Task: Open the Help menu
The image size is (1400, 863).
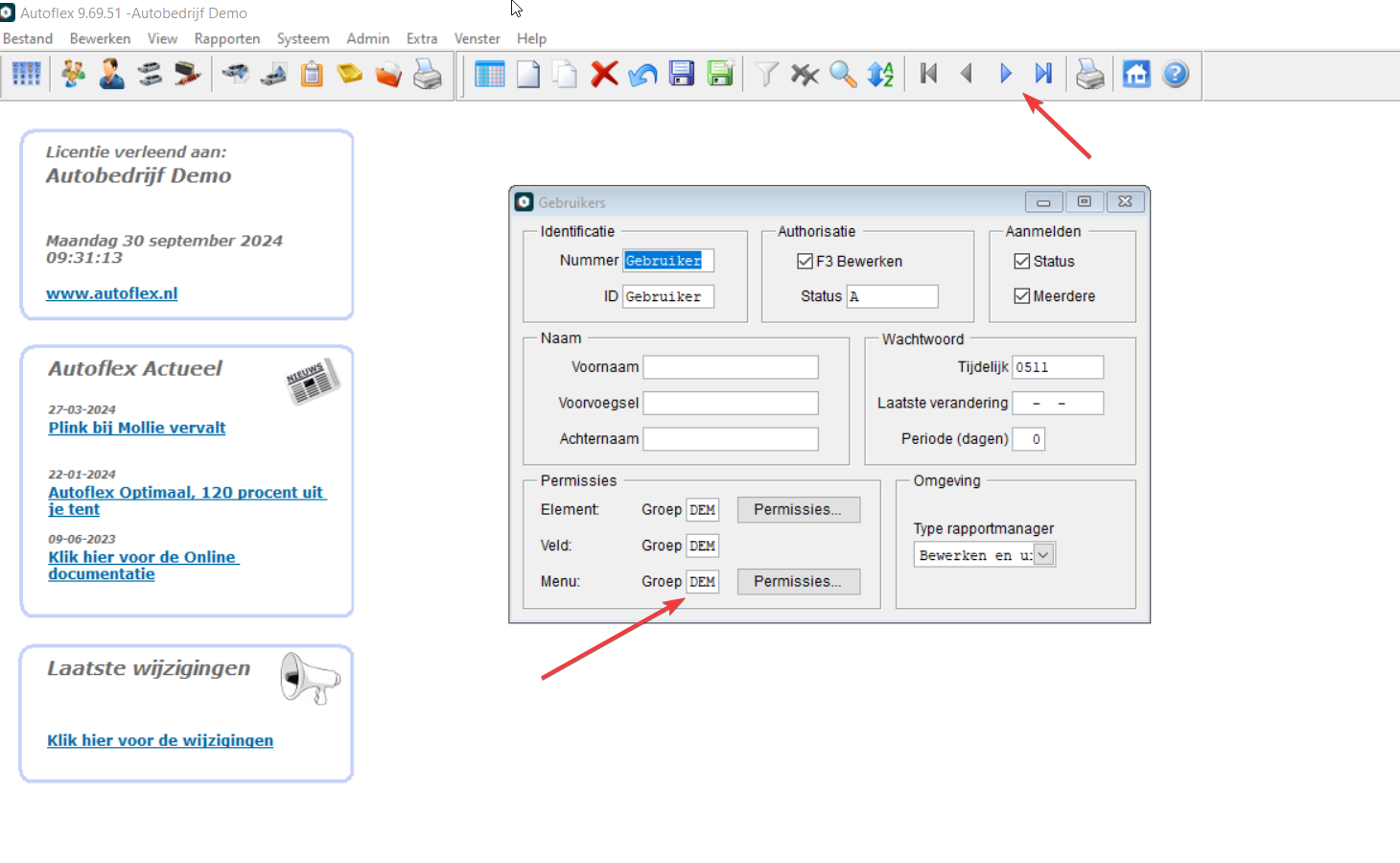Action: tap(531, 38)
